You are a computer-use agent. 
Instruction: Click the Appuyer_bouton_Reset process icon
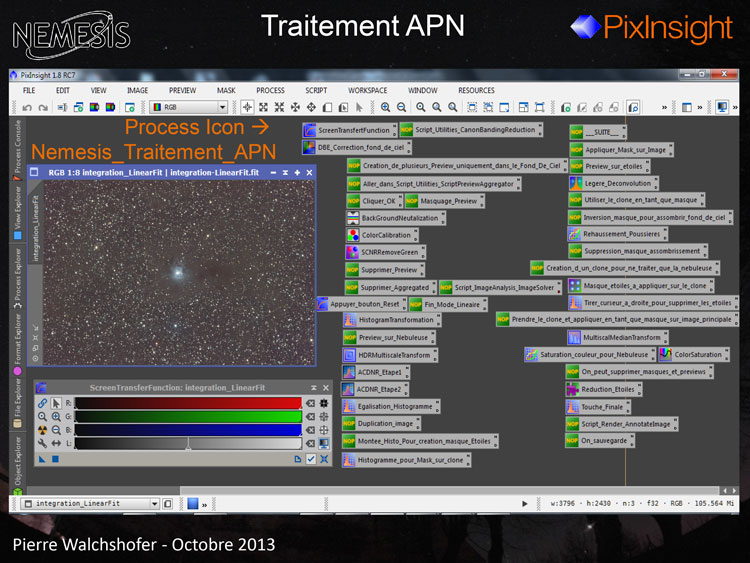[x=361, y=304]
